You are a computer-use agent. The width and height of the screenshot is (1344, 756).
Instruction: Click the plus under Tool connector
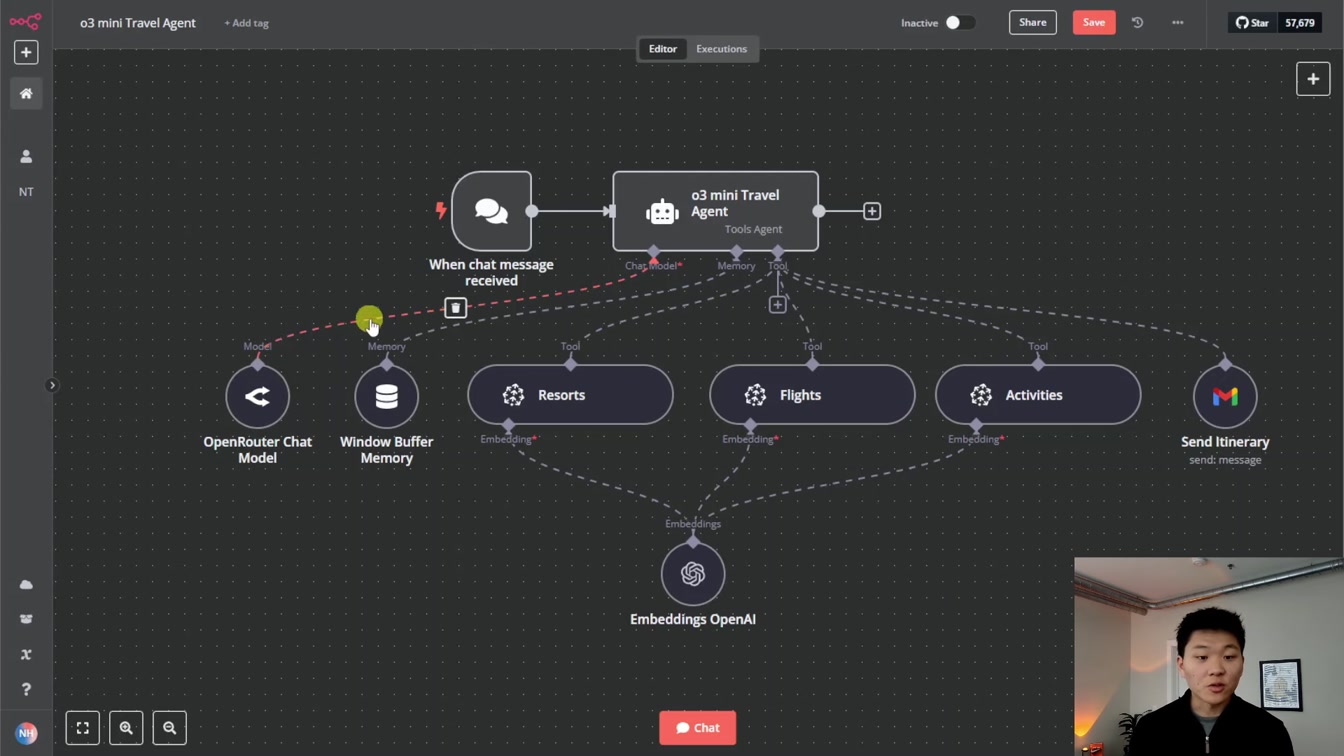(x=777, y=305)
